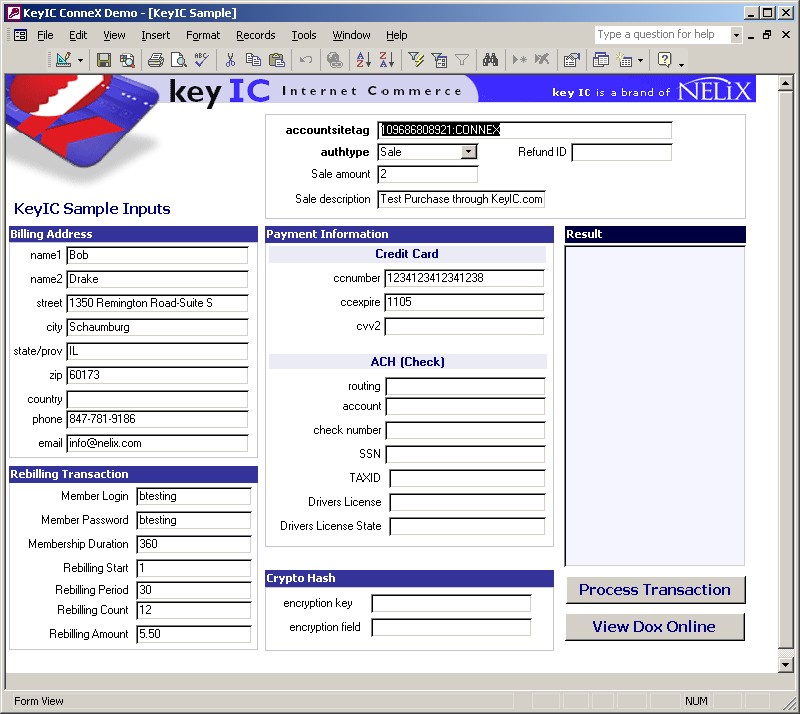Click the Member Login field
This screenshot has height=714, width=800.
(x=194, y=496)
